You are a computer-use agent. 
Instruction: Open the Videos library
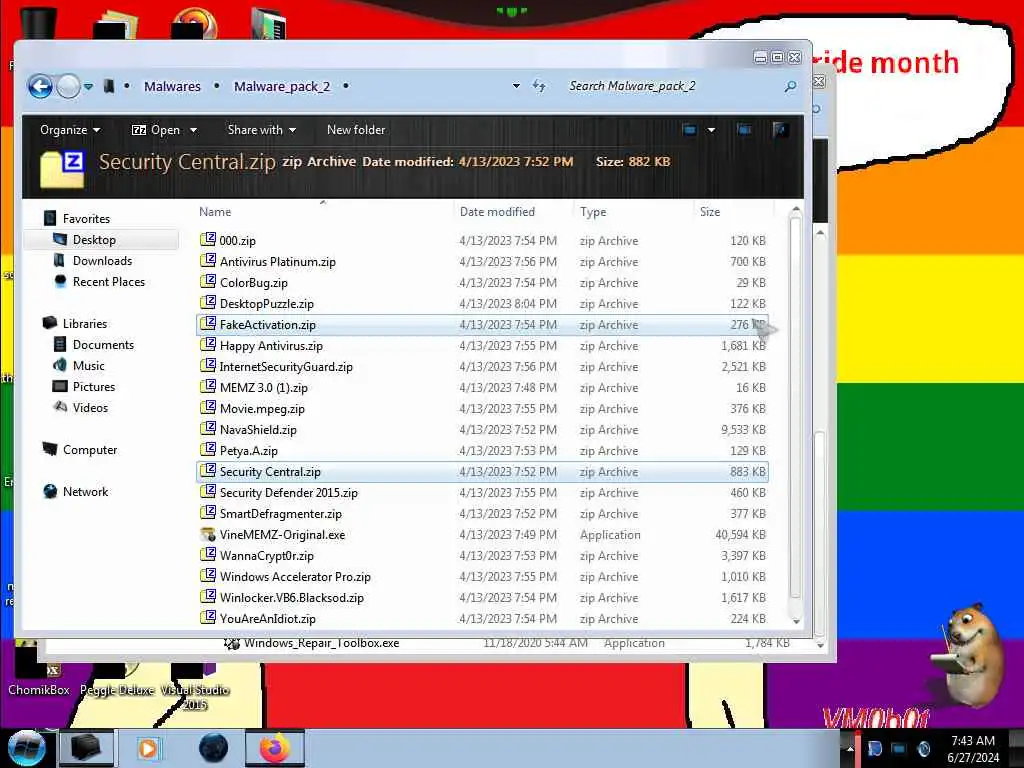(90, 407)
